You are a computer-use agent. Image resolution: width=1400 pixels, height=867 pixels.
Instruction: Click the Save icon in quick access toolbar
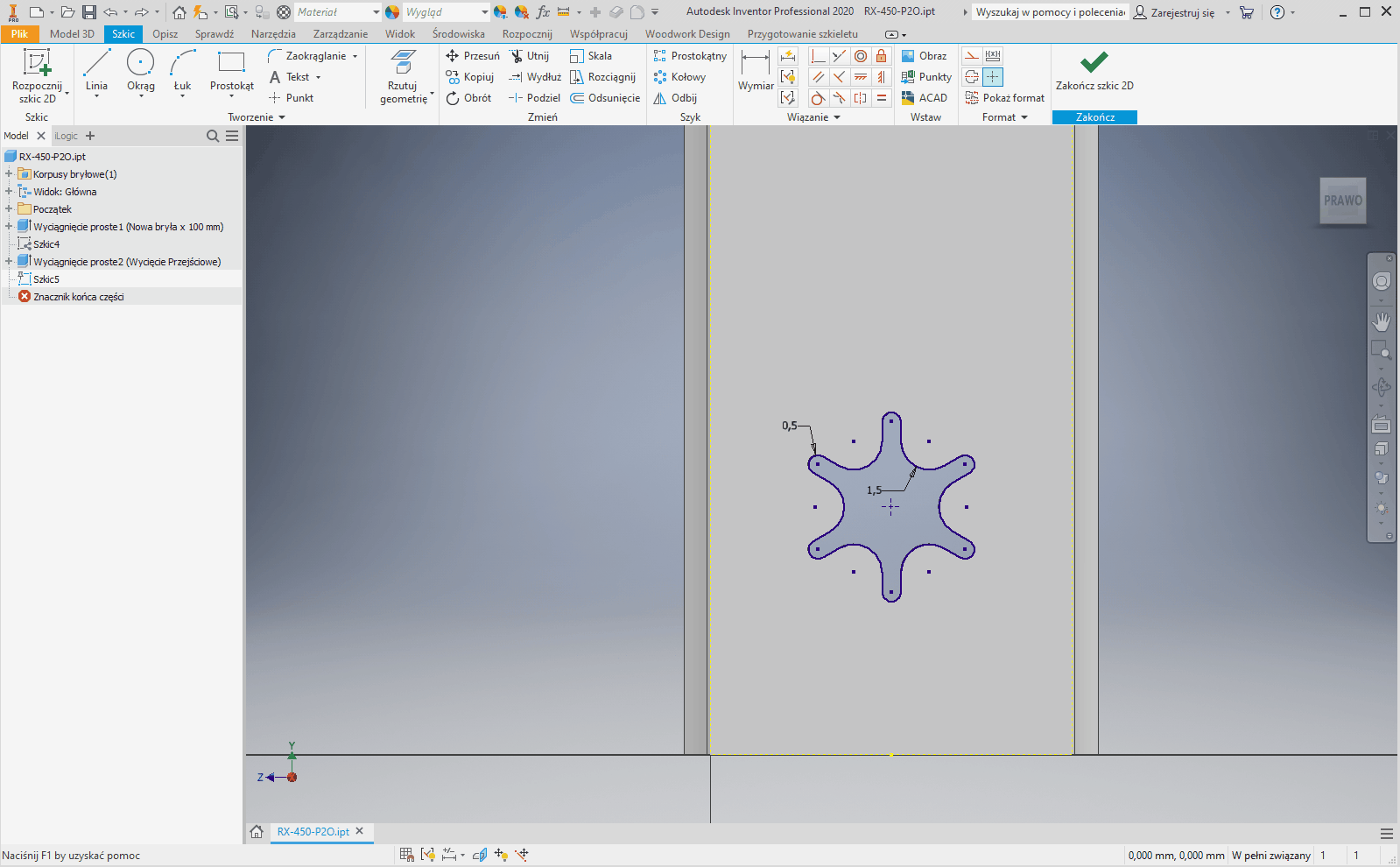click(89, 12)
